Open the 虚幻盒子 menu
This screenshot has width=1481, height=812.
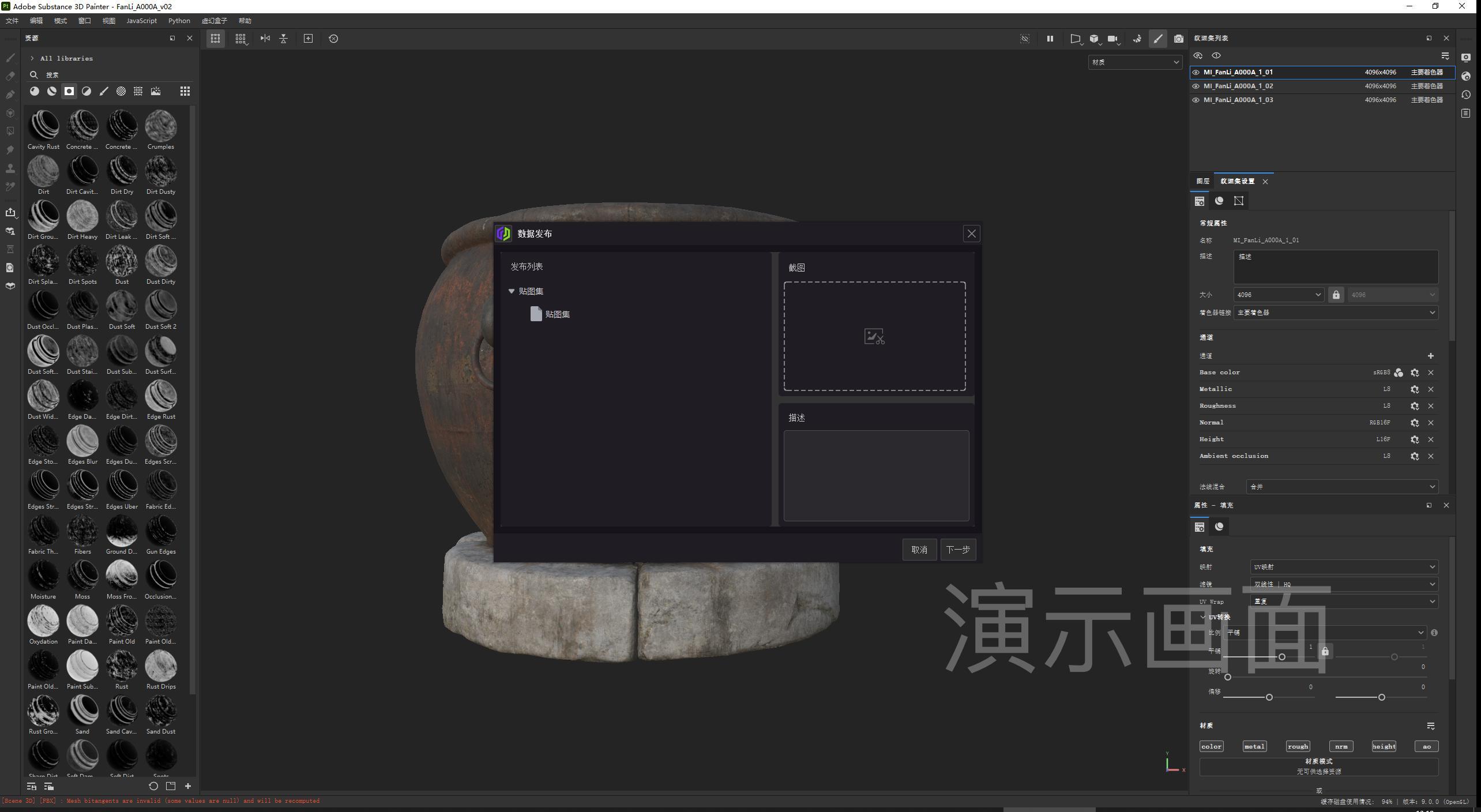point(214,21)
